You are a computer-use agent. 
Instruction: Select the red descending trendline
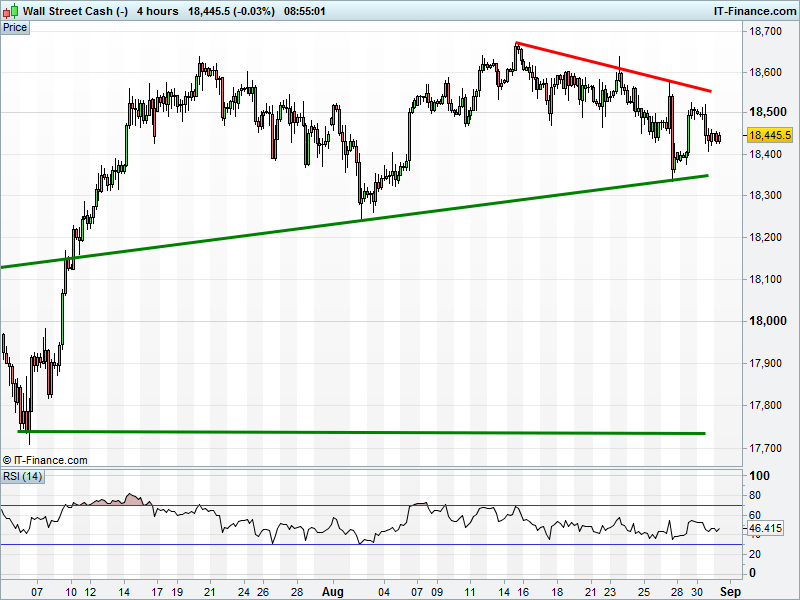coord(613,67)
